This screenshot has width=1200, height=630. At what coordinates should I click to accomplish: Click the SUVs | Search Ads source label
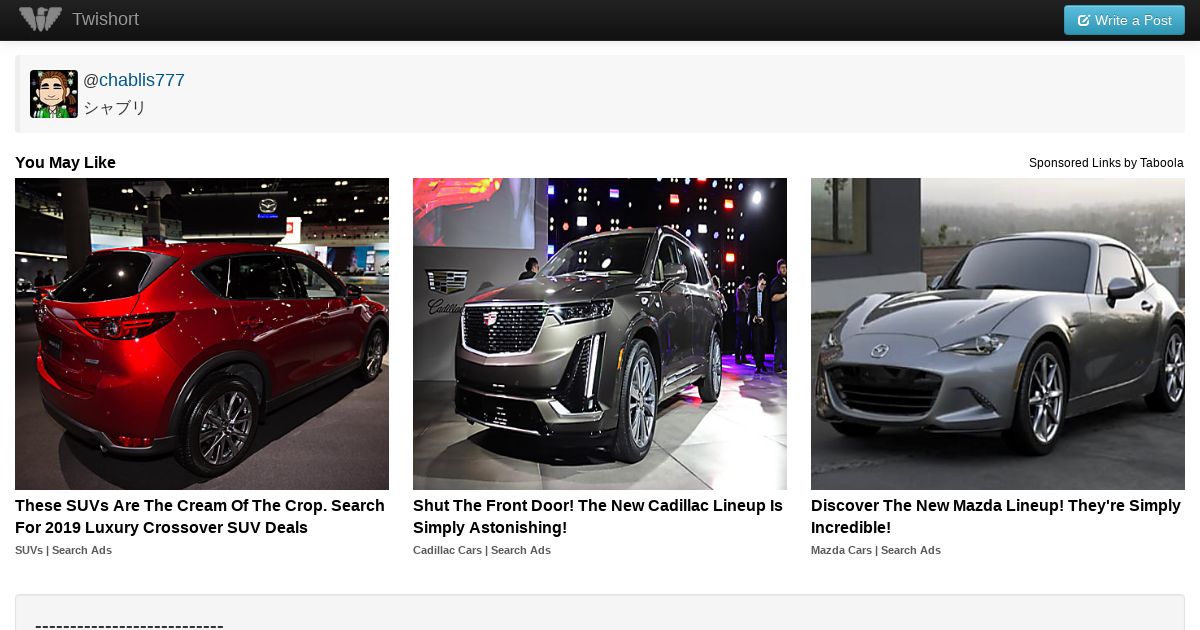tap(63, 550)
